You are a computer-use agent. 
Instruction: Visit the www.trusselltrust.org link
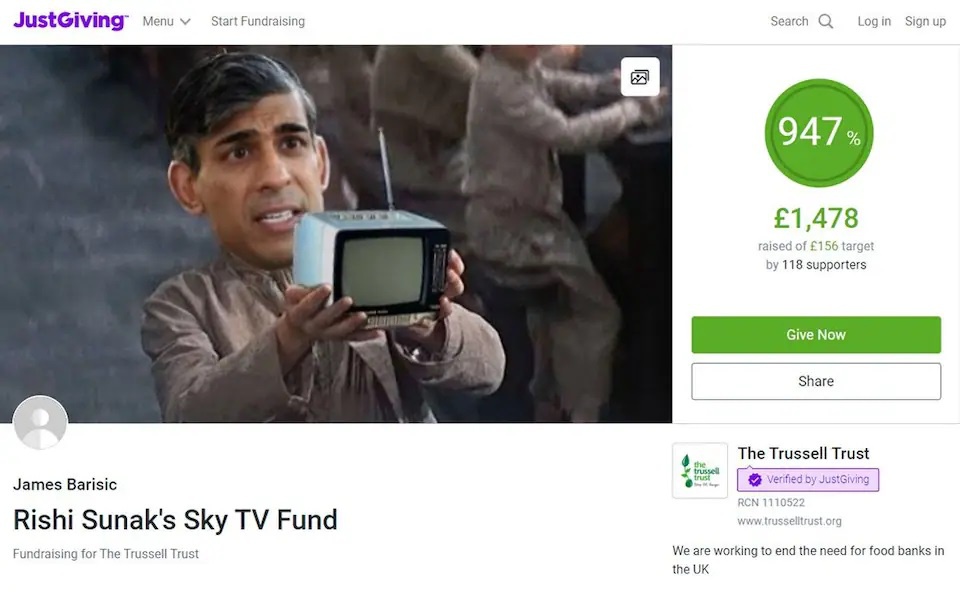[x=789, y=521]
